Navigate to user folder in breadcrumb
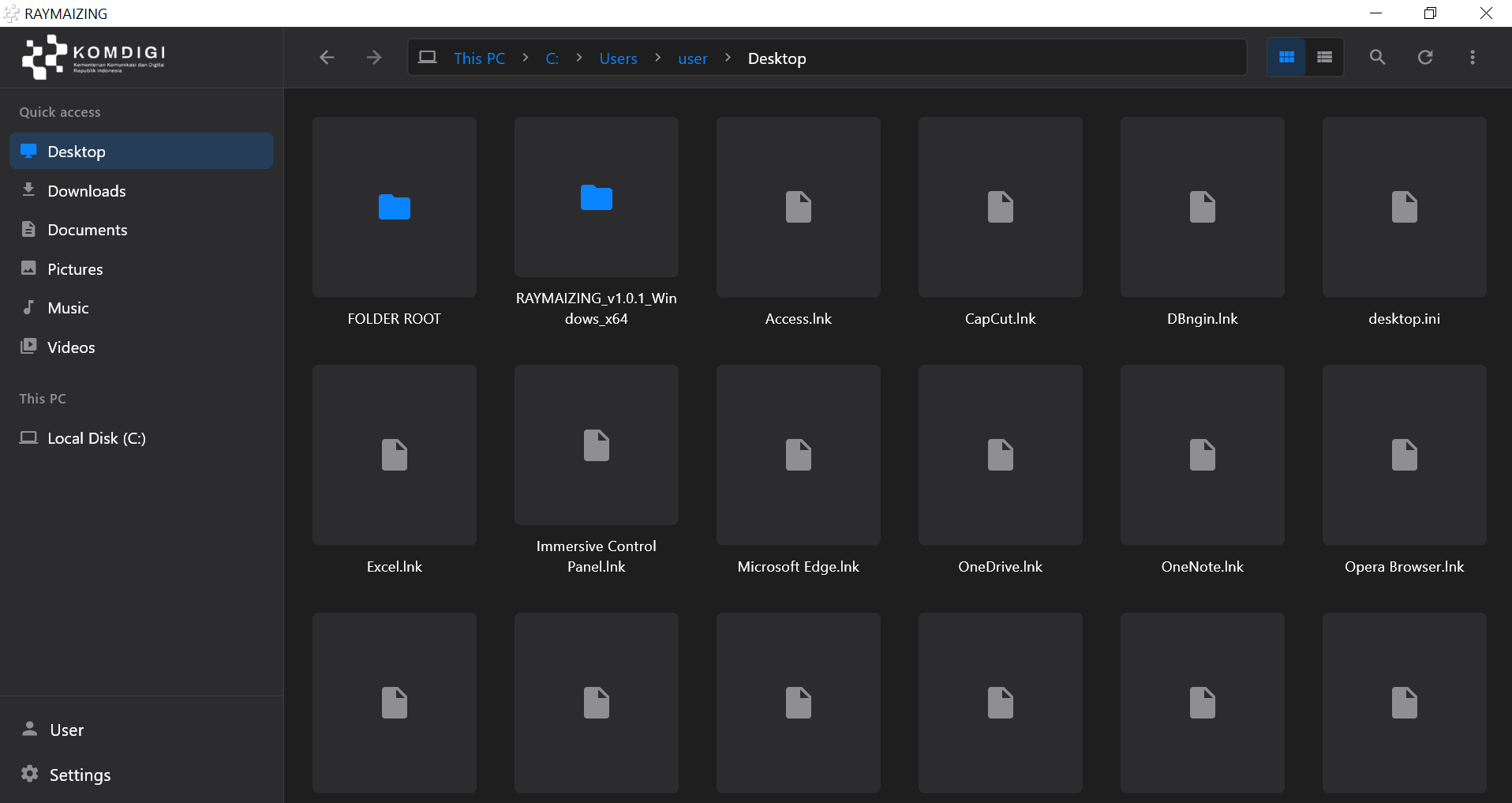Screen dimensions: 1512x803 tap(693, 58)
